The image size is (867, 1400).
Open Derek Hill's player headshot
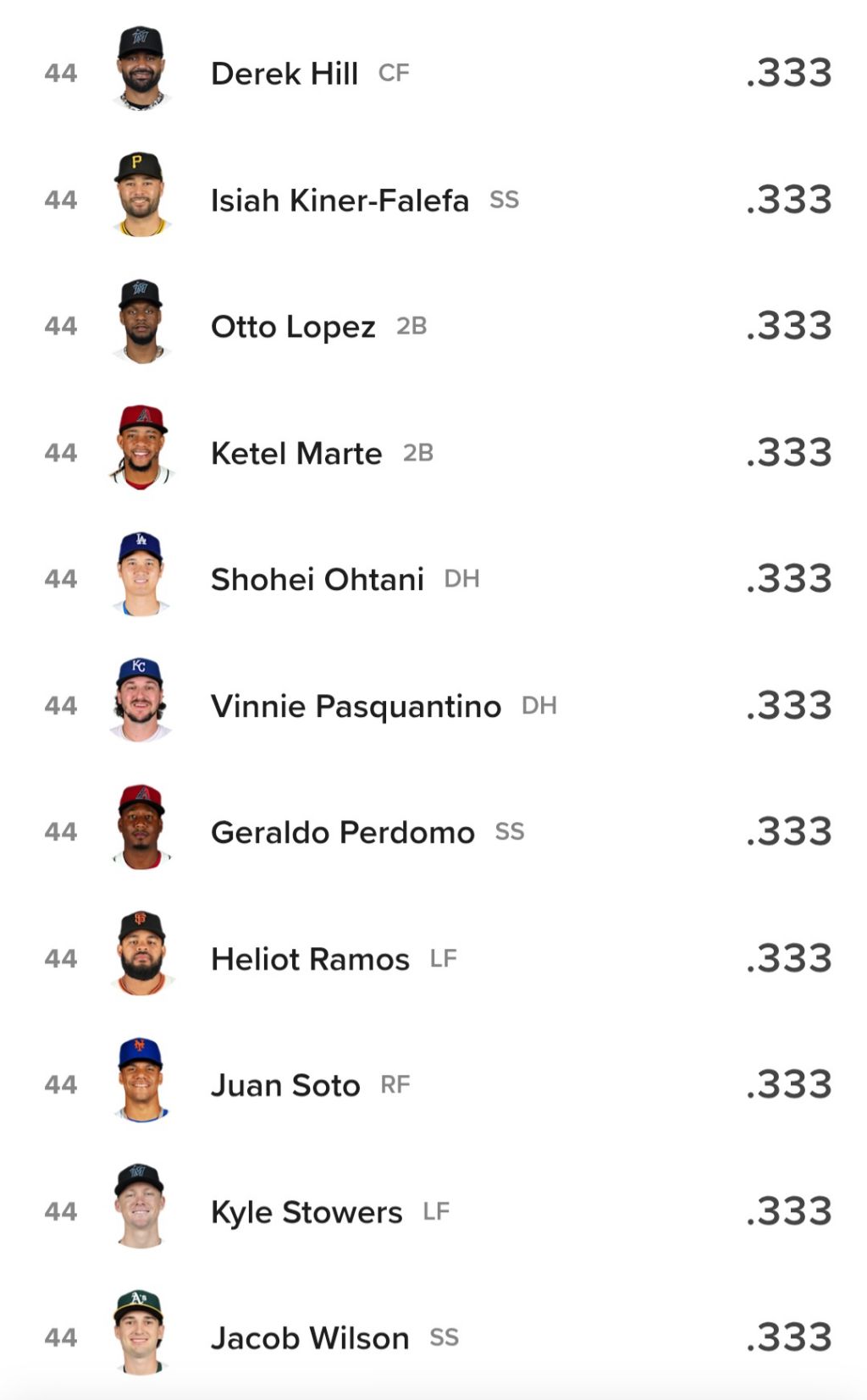141,69
